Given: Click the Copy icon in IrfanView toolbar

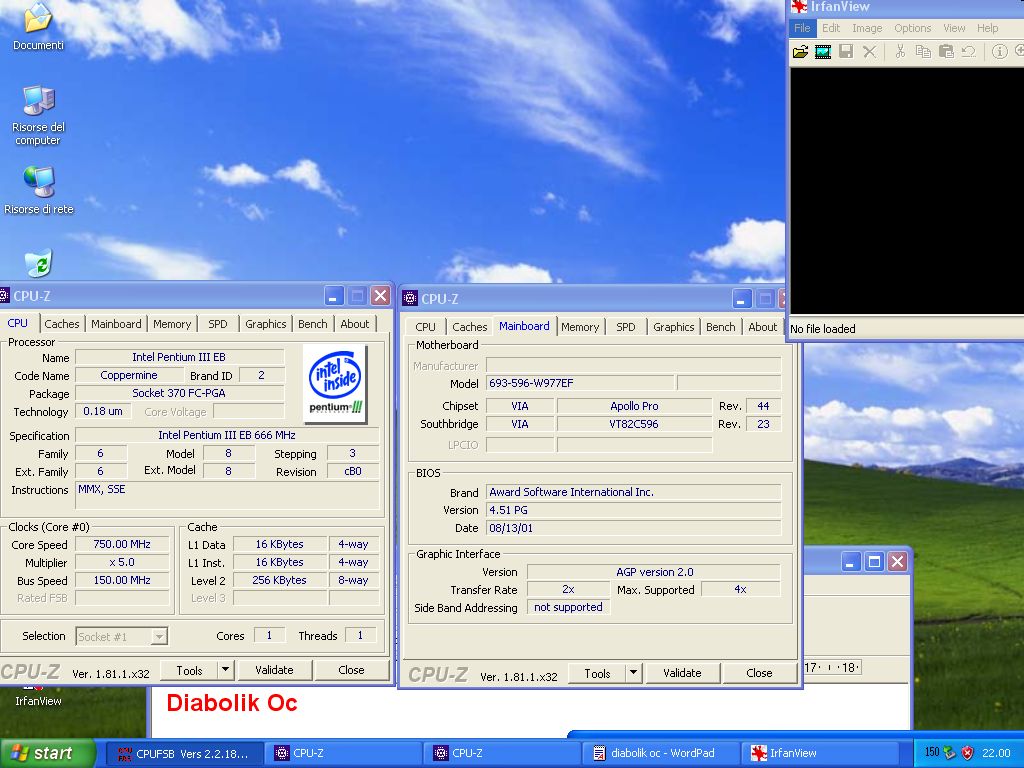Looking at the screenshot, I should point(923,52).
